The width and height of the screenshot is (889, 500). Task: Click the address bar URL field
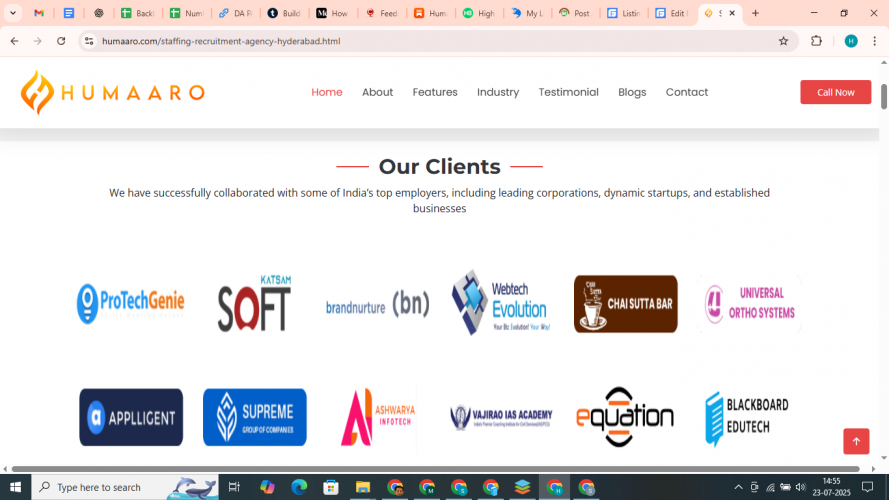point(437,41)
